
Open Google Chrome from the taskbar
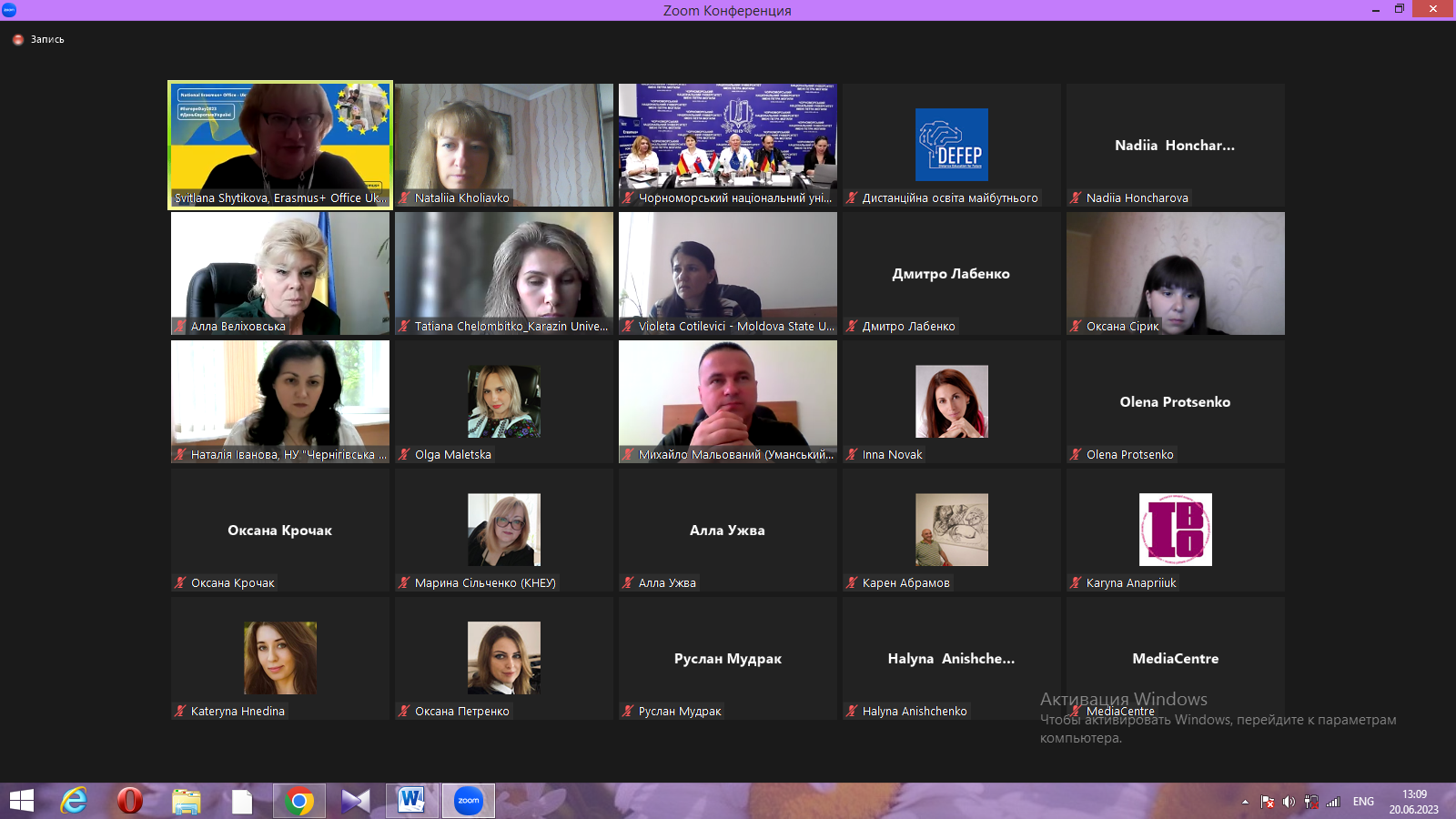click(298, 801)
